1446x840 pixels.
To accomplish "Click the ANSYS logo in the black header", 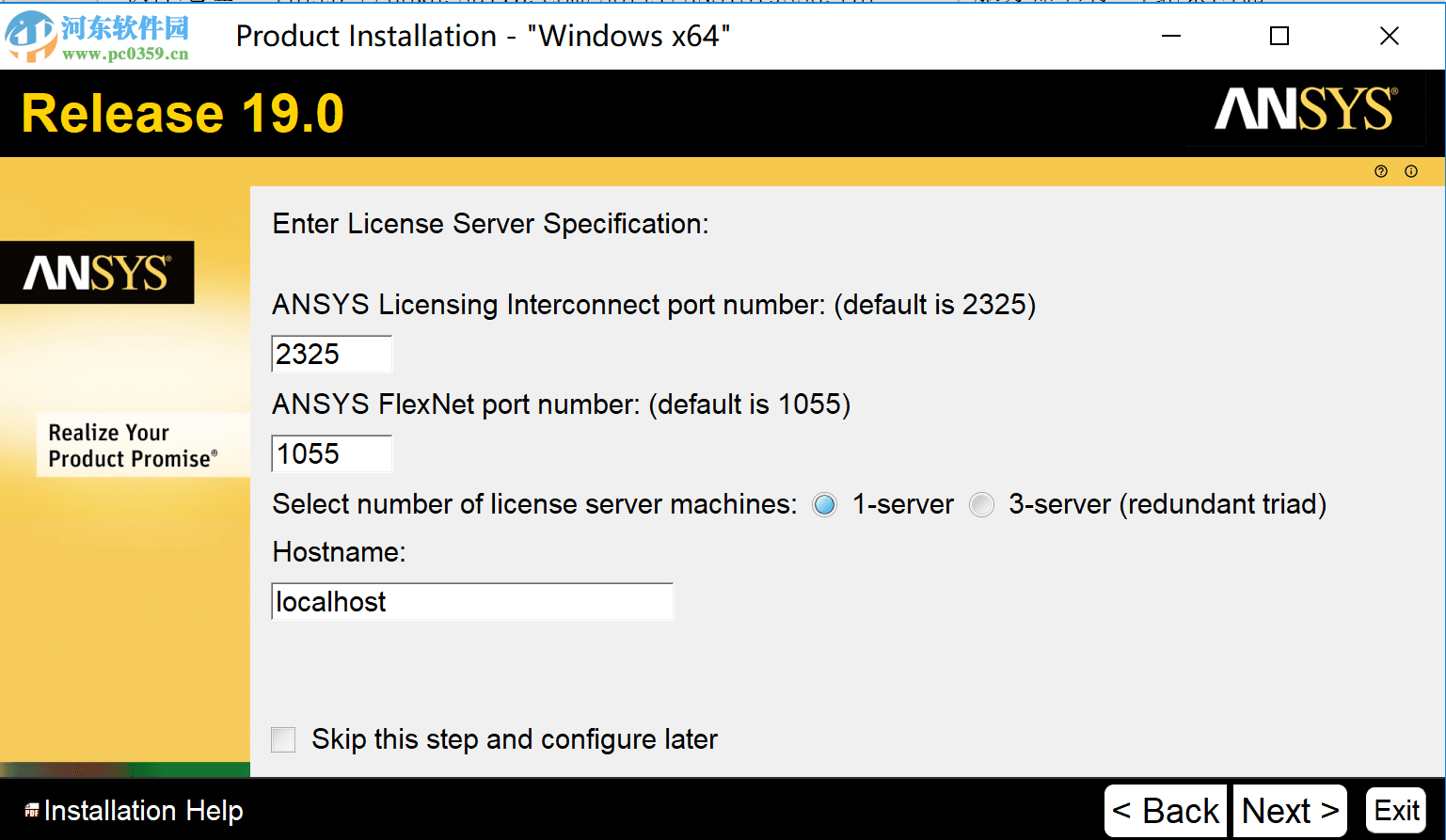I will tap(1305, 110).
